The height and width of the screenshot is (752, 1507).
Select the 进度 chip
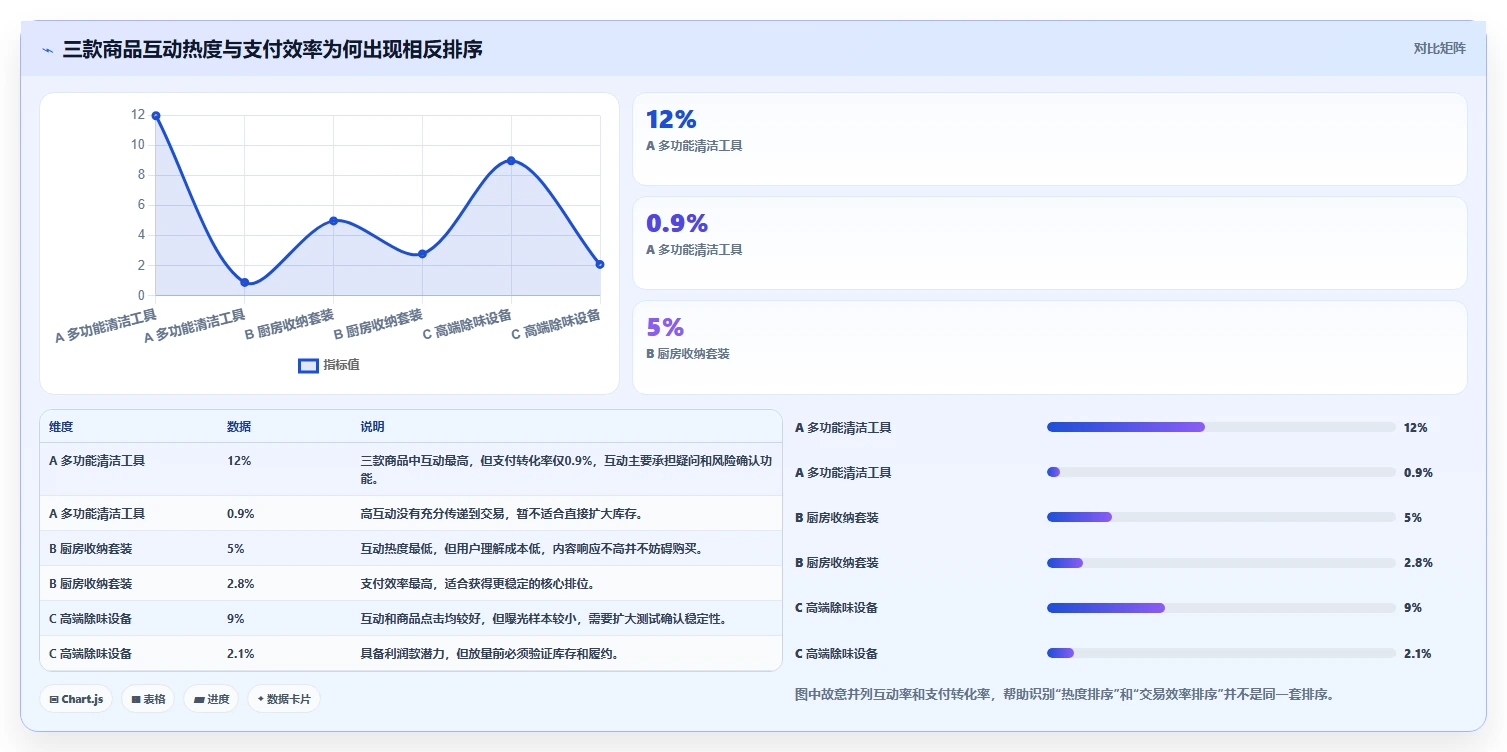pyautogui.click(x=211, y=699)
